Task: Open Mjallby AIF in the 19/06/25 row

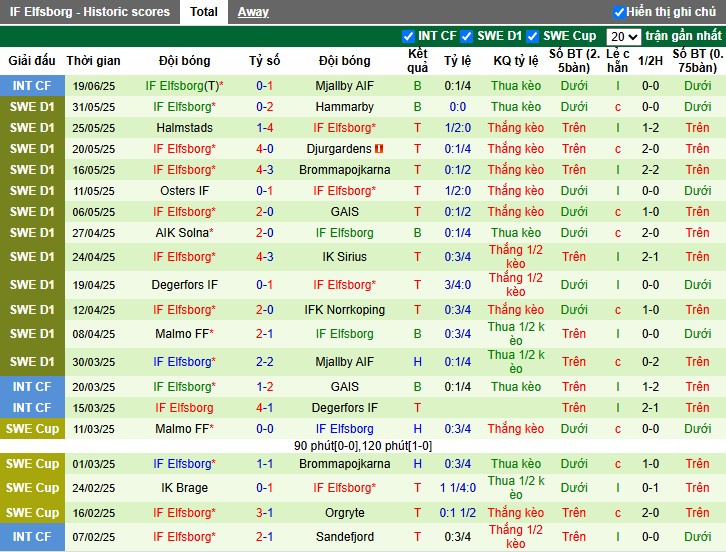Action: 344,86
